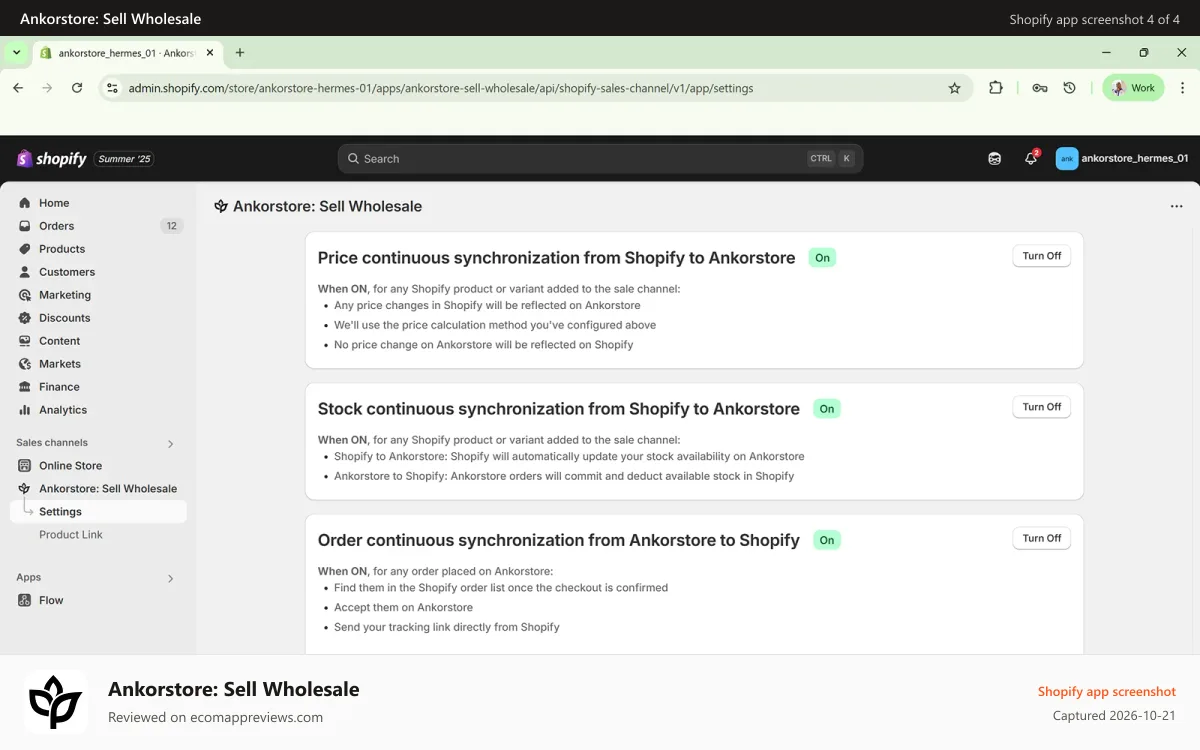Open the password manager key icon
This screenshot has width=1200, height=750.
pos(1040,88)
